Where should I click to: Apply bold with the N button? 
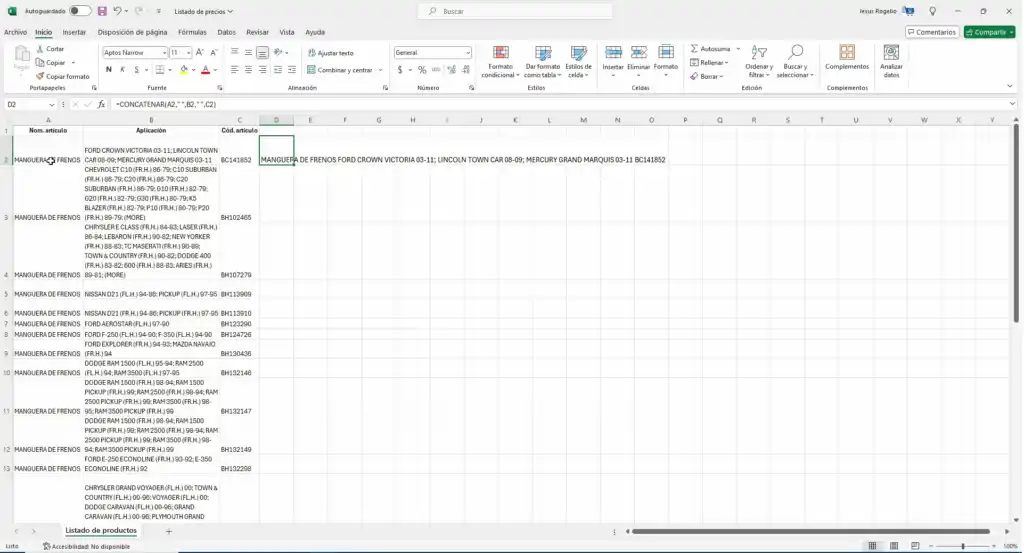point(108,70)
